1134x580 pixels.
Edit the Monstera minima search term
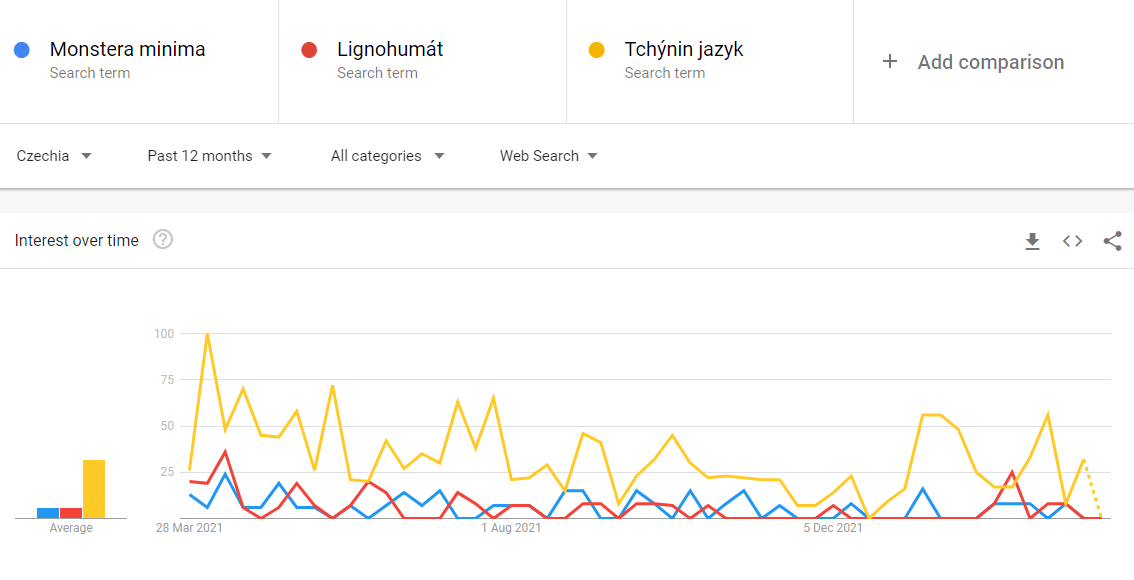tap(127, 50)
